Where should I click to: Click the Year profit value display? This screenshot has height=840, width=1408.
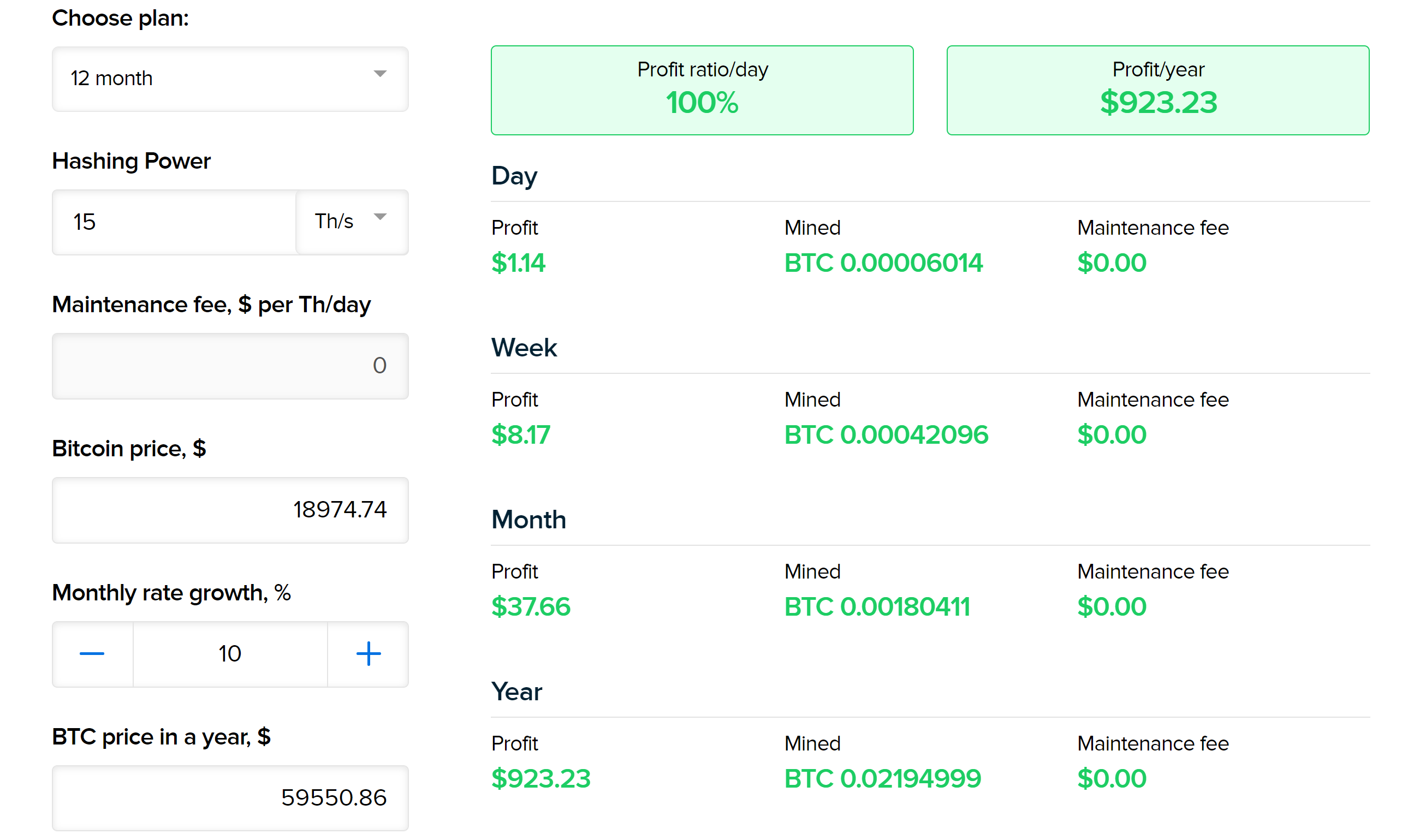click(x=540, y=800)
